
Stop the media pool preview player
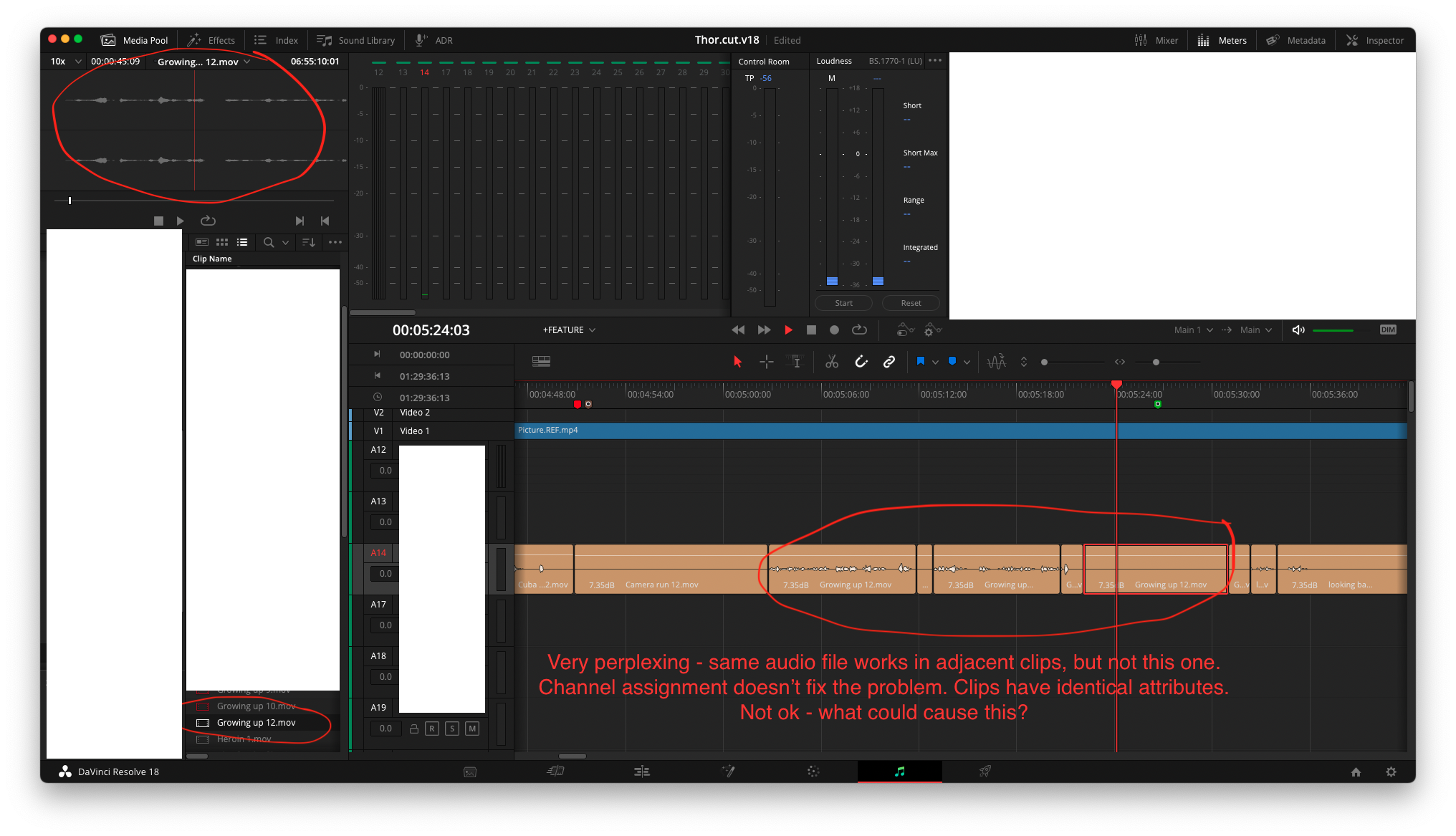[x=158, y=221]
